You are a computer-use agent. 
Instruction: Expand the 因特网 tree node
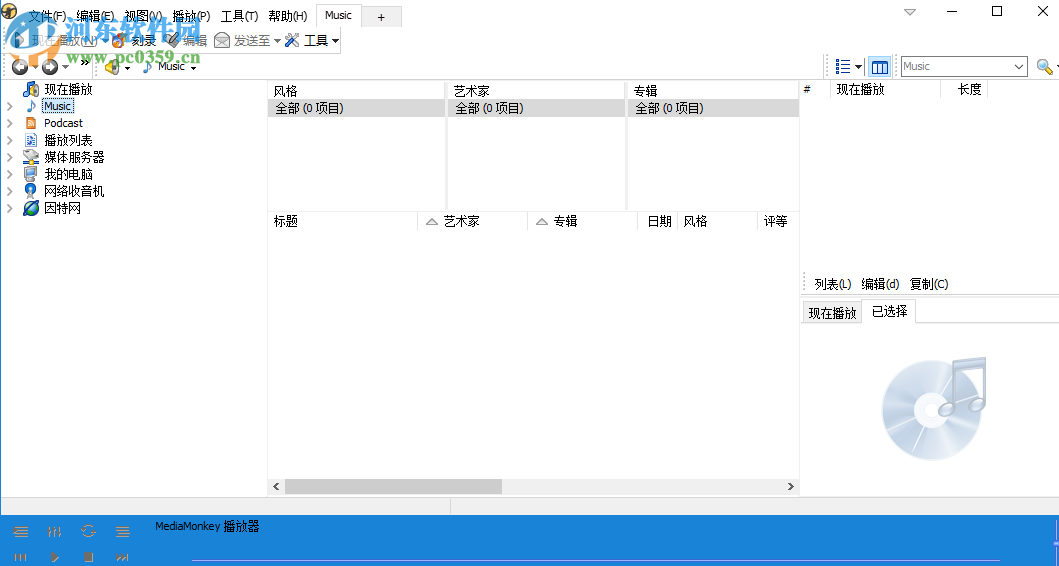pos(9,208)
